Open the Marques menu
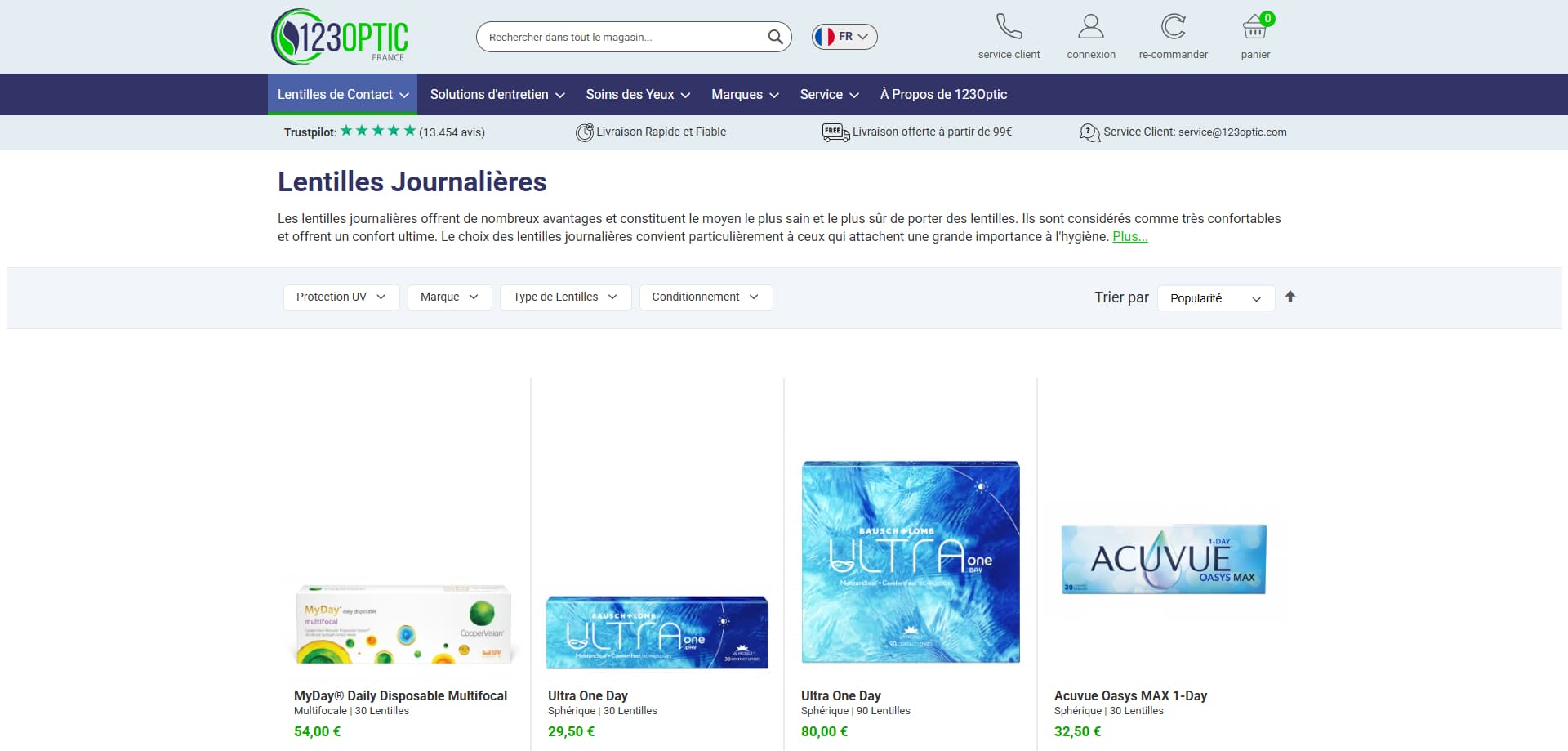The width and height of the screenshot is (1568, 751). click(x=745, y=95)
